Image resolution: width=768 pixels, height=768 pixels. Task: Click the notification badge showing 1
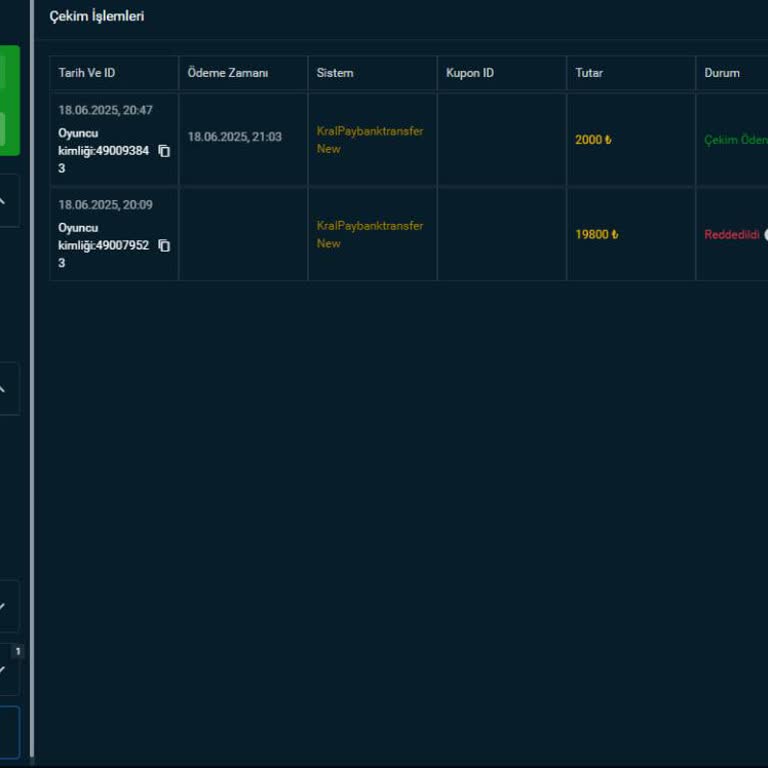pyautogui.click(x=17, y=652)
